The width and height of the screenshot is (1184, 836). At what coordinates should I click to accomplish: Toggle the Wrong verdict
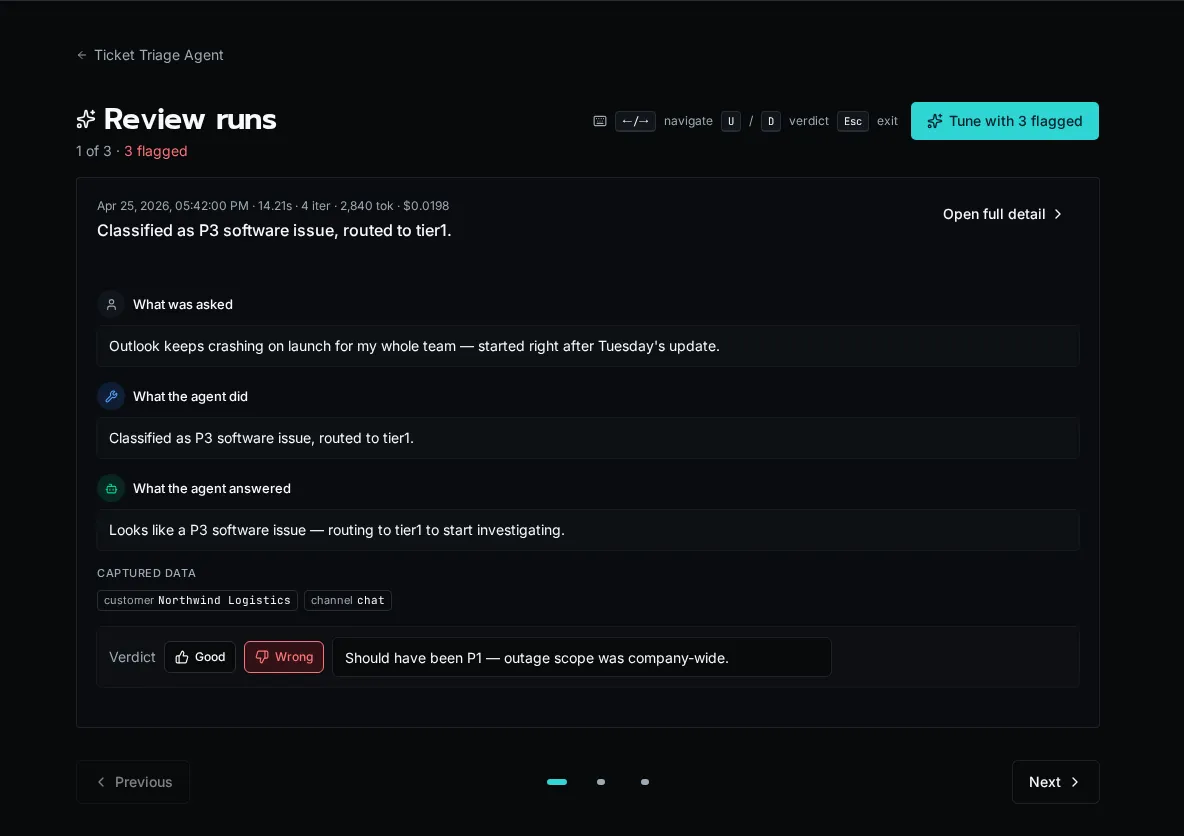[x=284, y=657]
